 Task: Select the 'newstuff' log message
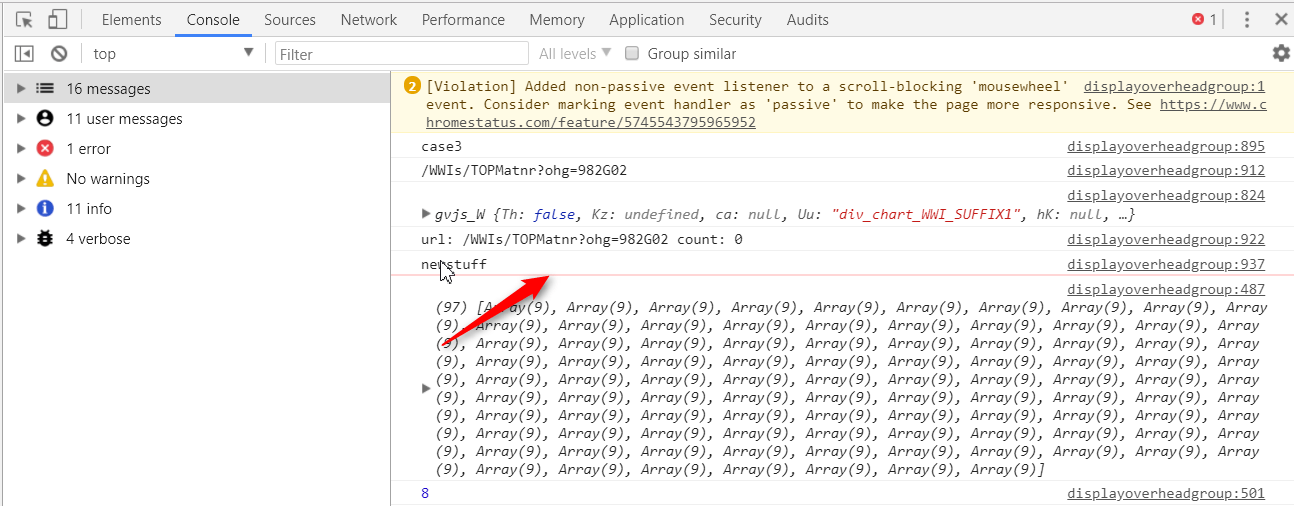click(454, 265)
